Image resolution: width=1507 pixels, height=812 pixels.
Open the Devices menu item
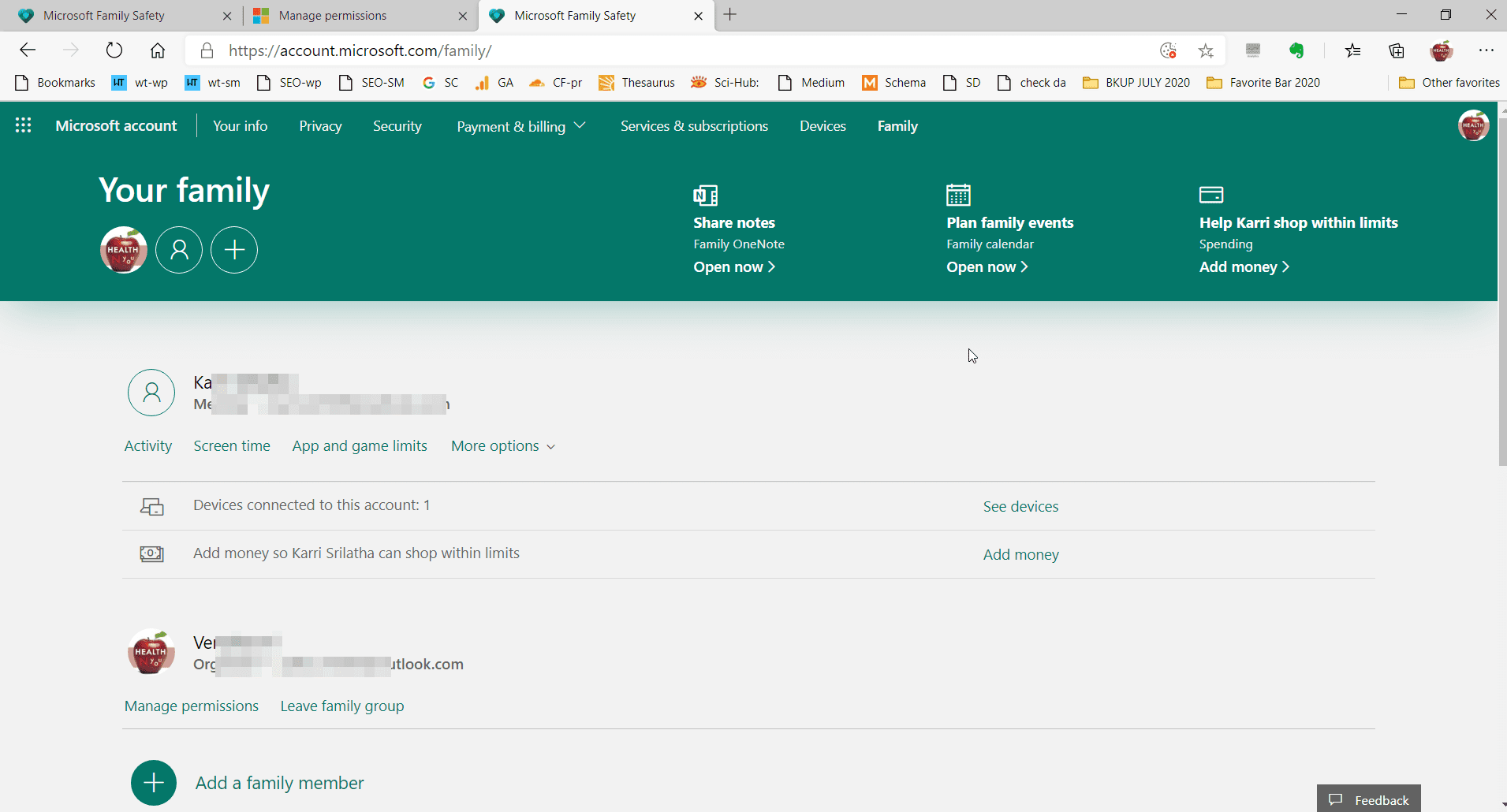point(823,126)
